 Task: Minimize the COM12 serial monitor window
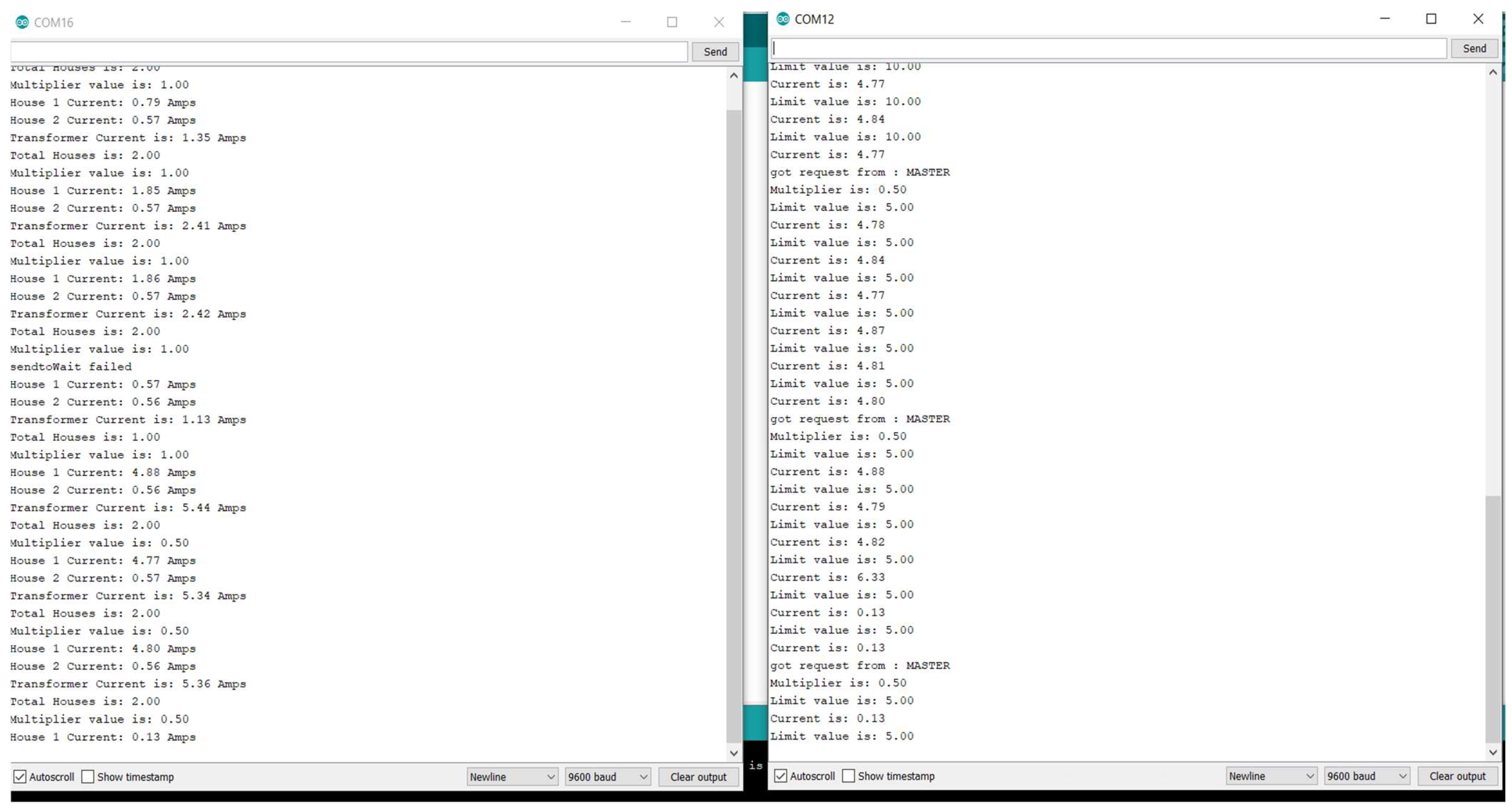point(1385,19)
